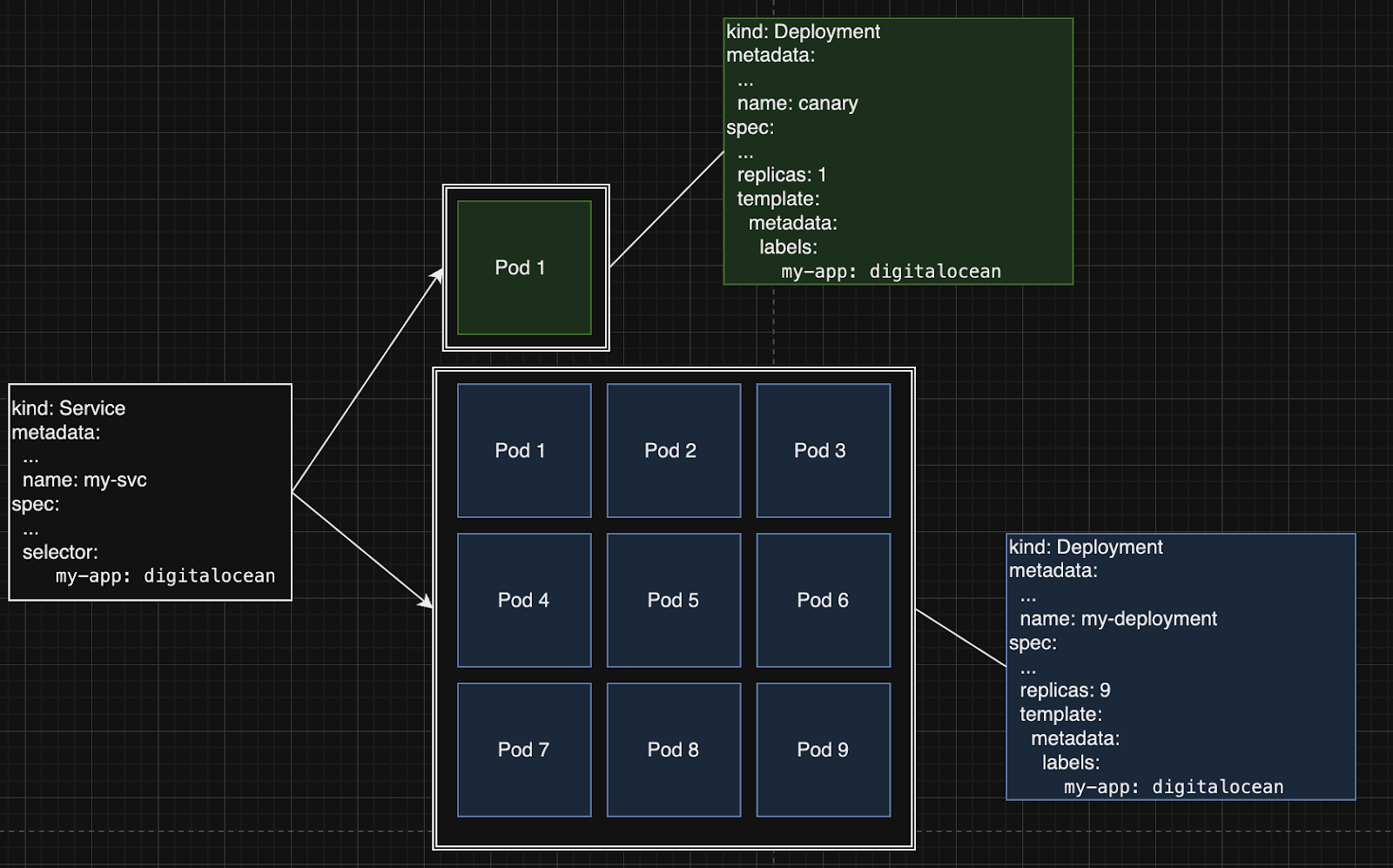Click the green canary Deployment box heading
This screenshot has width=1393, height=868.
pos(803,32)
